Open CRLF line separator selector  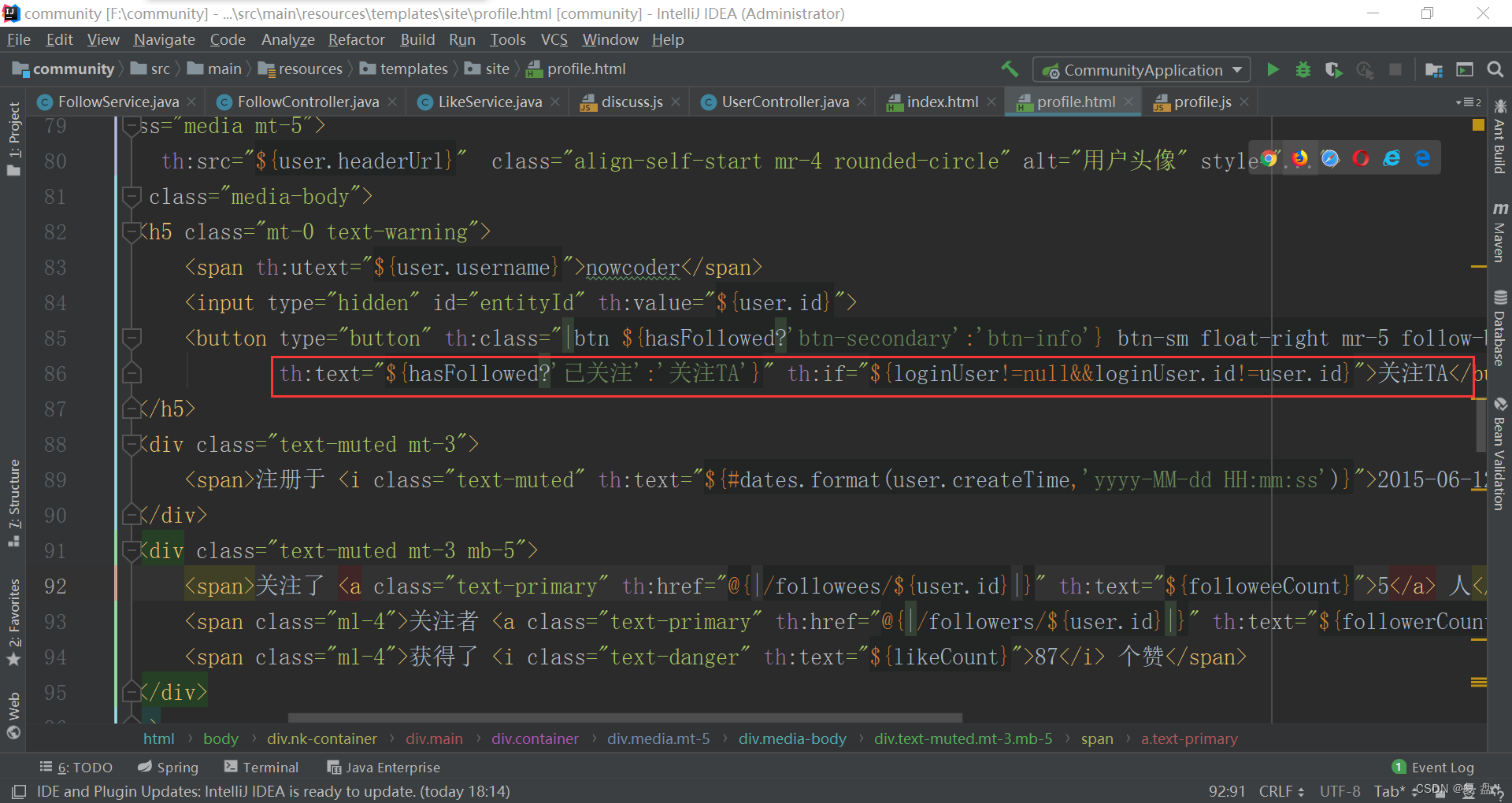point(1281,791)
